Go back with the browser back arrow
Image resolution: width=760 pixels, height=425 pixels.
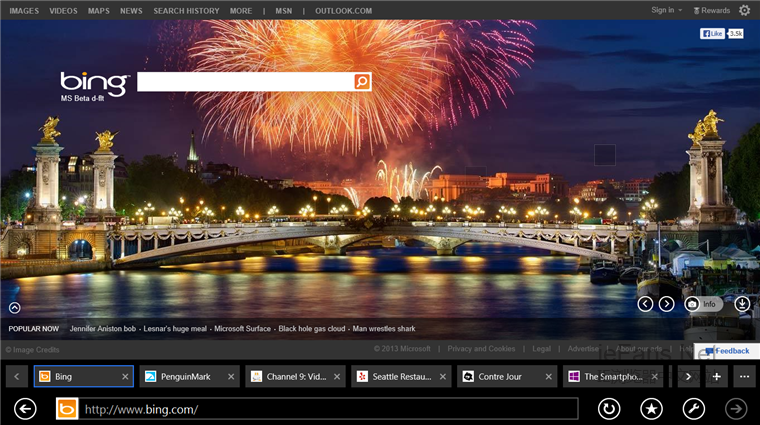pos(25,409)
